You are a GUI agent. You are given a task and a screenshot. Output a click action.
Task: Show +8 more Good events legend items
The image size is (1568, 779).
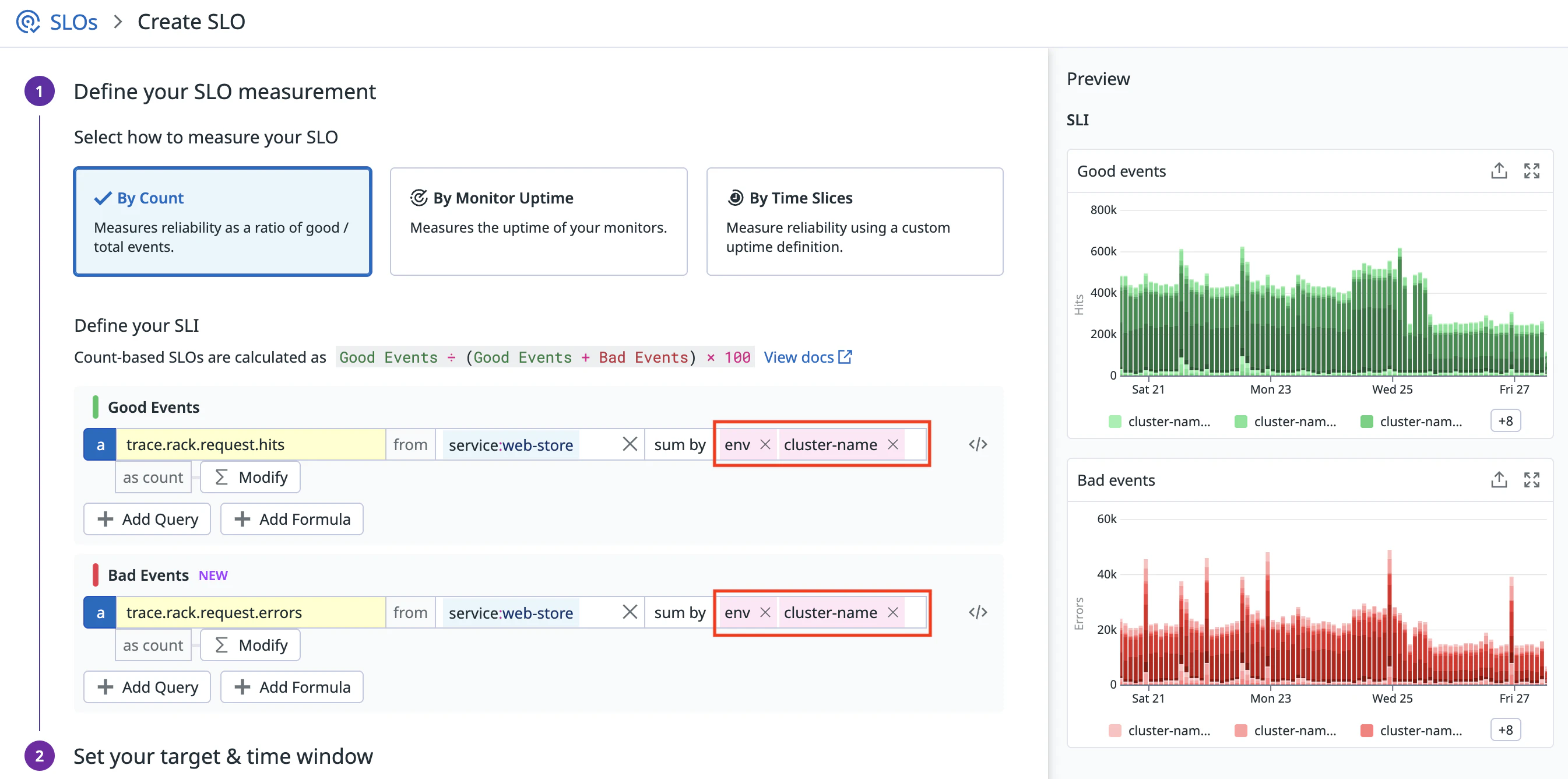pyautogui.click(x=1504, y=421)
